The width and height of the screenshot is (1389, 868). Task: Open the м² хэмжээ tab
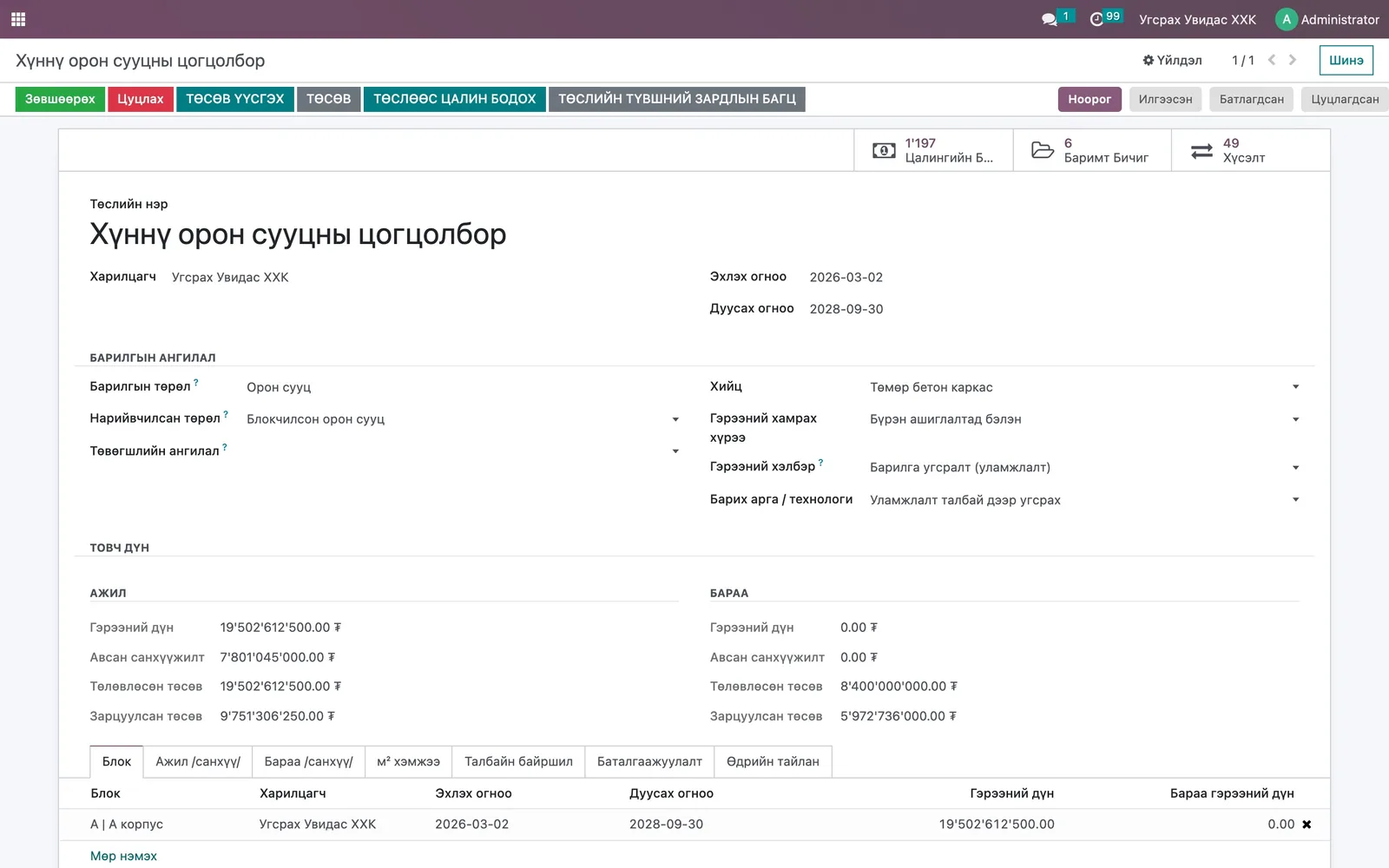tap(408, 761)
